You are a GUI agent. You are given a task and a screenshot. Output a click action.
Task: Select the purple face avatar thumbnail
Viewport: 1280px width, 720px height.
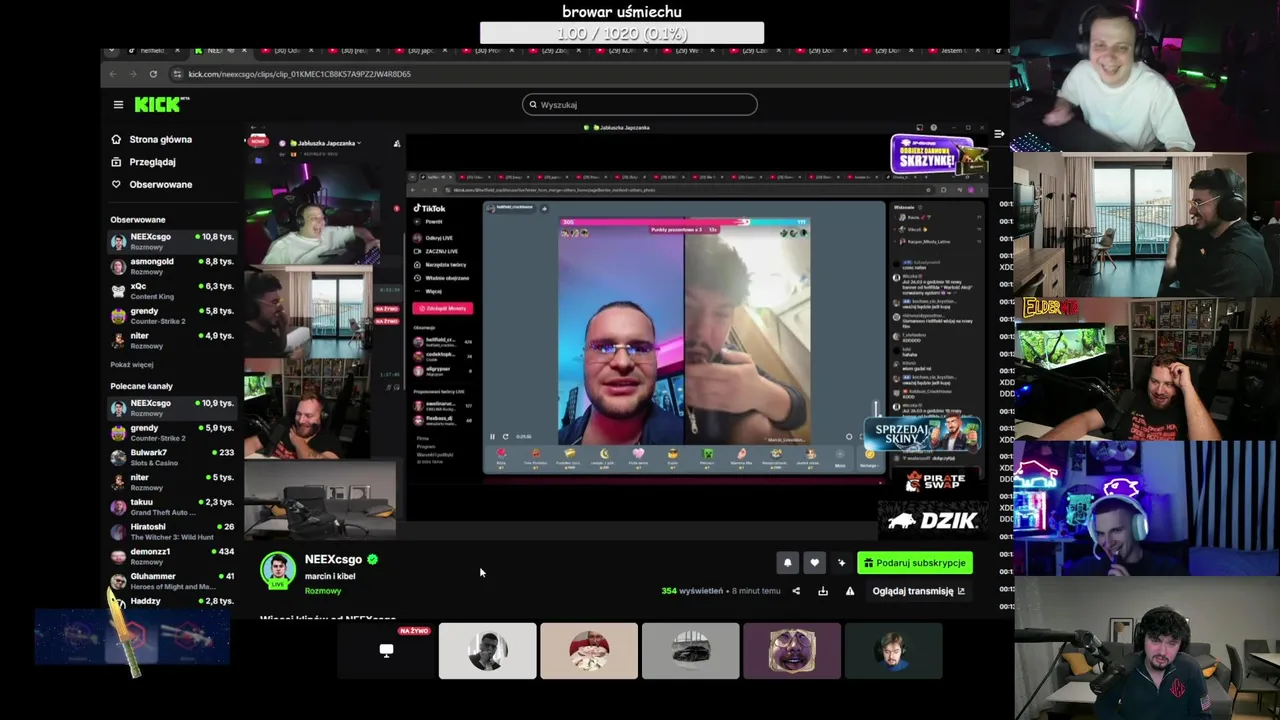point(792,651)
